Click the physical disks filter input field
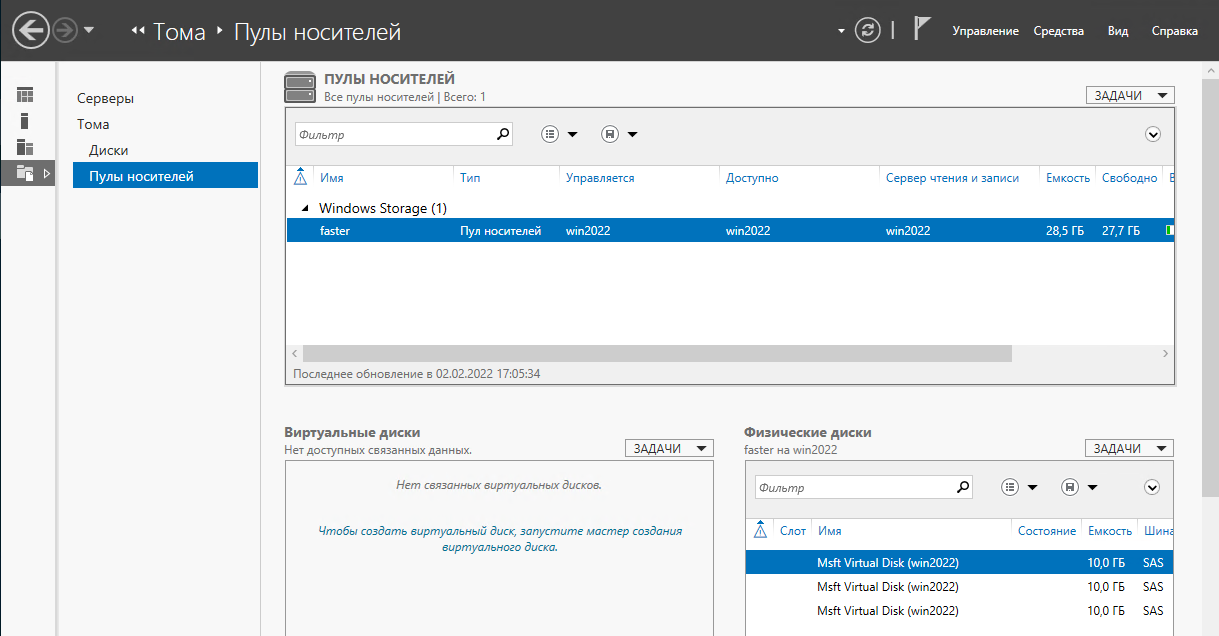Image resolution: width=1219 pixels, height=636 pixels. pyautogui.click(x=851, y=488)
